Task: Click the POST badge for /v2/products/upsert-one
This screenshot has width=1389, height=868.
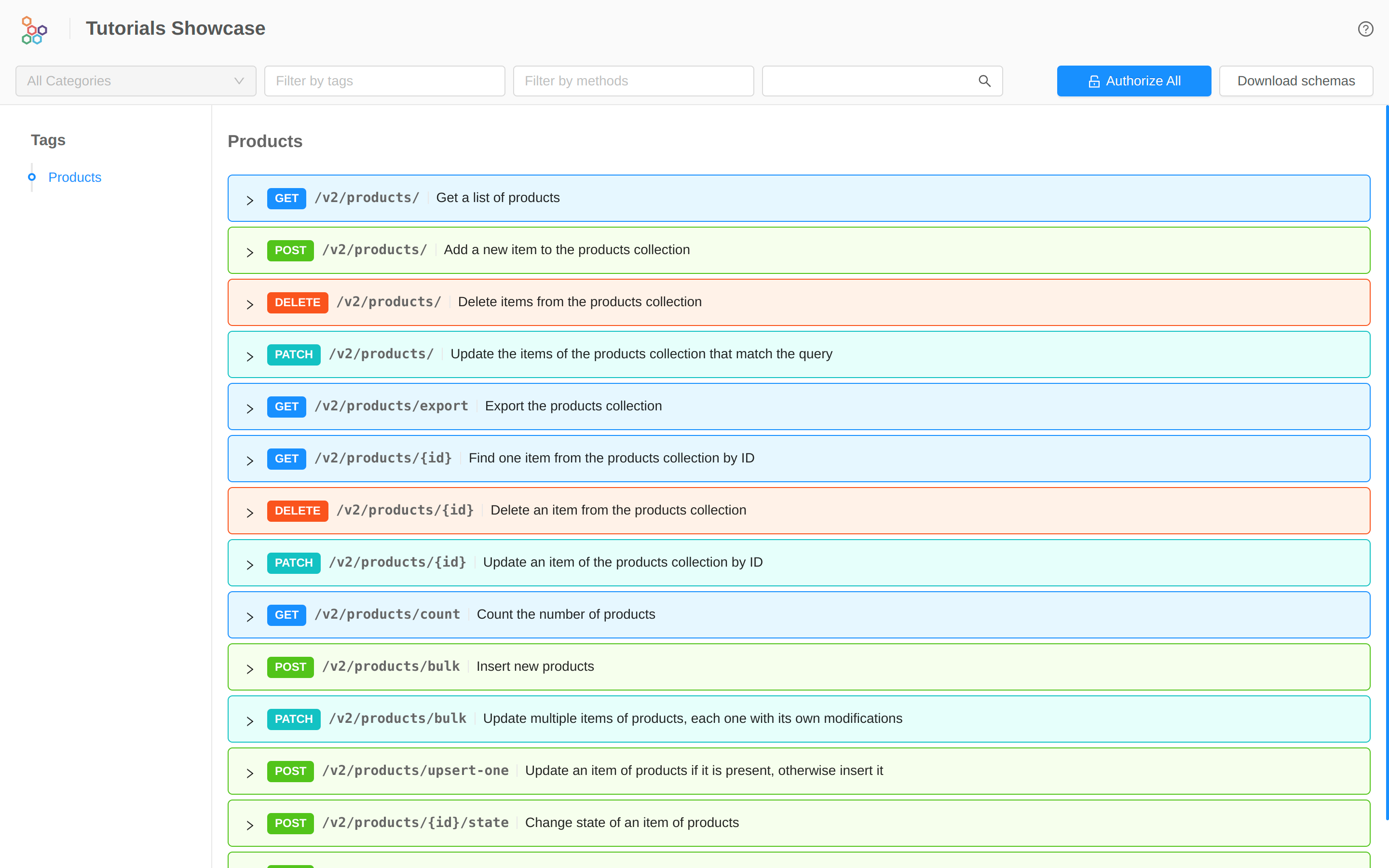Action: 290,771
